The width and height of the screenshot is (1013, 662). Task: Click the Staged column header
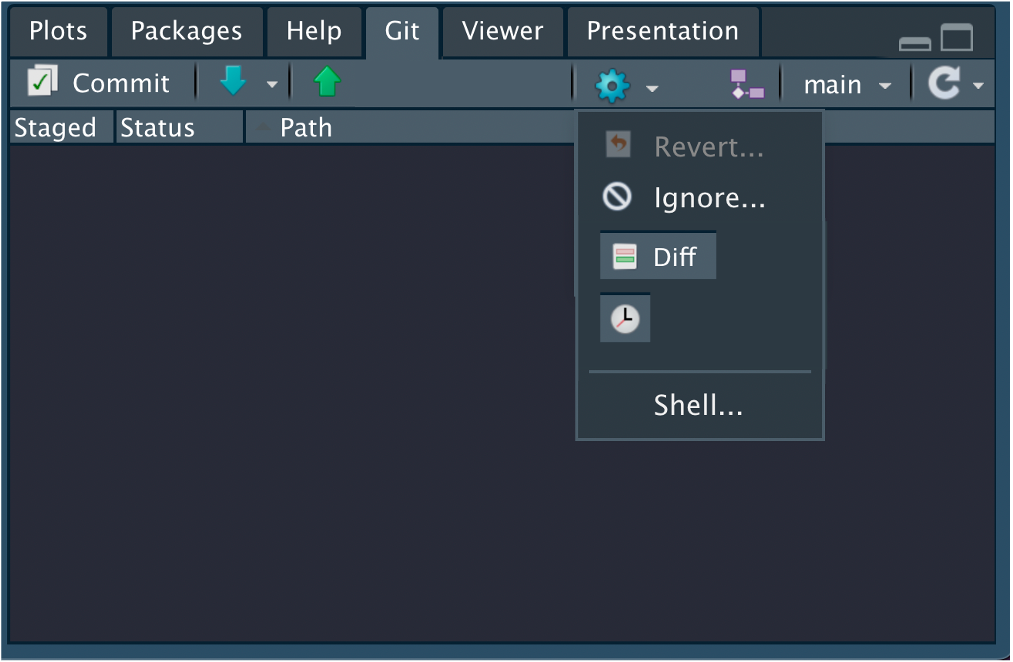pyautogui.click(x=54, y=127)
